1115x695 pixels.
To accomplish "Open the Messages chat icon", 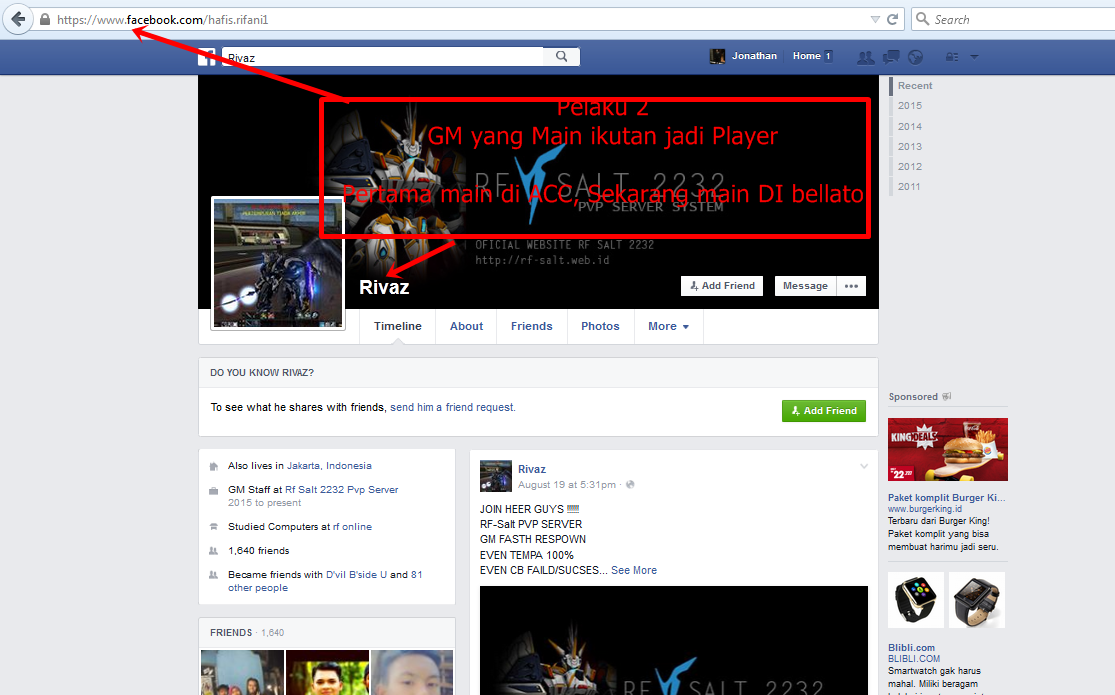I will pyautogui.click(x=890, y=57).
